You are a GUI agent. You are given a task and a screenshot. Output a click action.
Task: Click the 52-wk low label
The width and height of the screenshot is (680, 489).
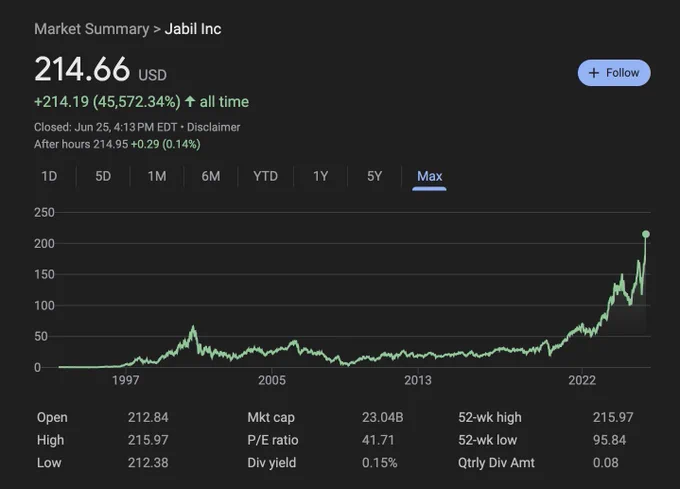coord(487,440)
